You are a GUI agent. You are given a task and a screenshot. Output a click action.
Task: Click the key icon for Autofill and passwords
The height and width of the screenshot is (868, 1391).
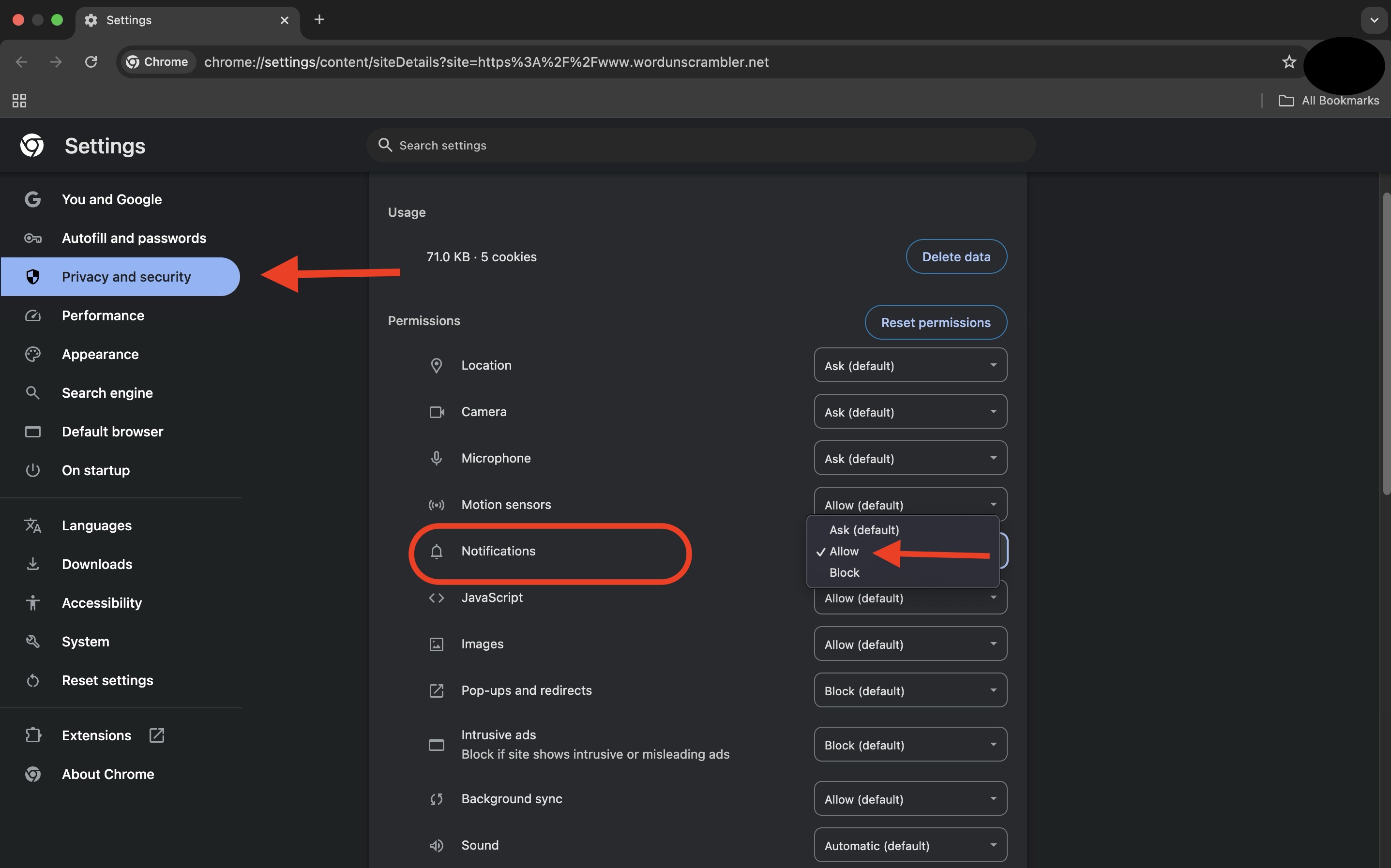(x=33, y=238)
